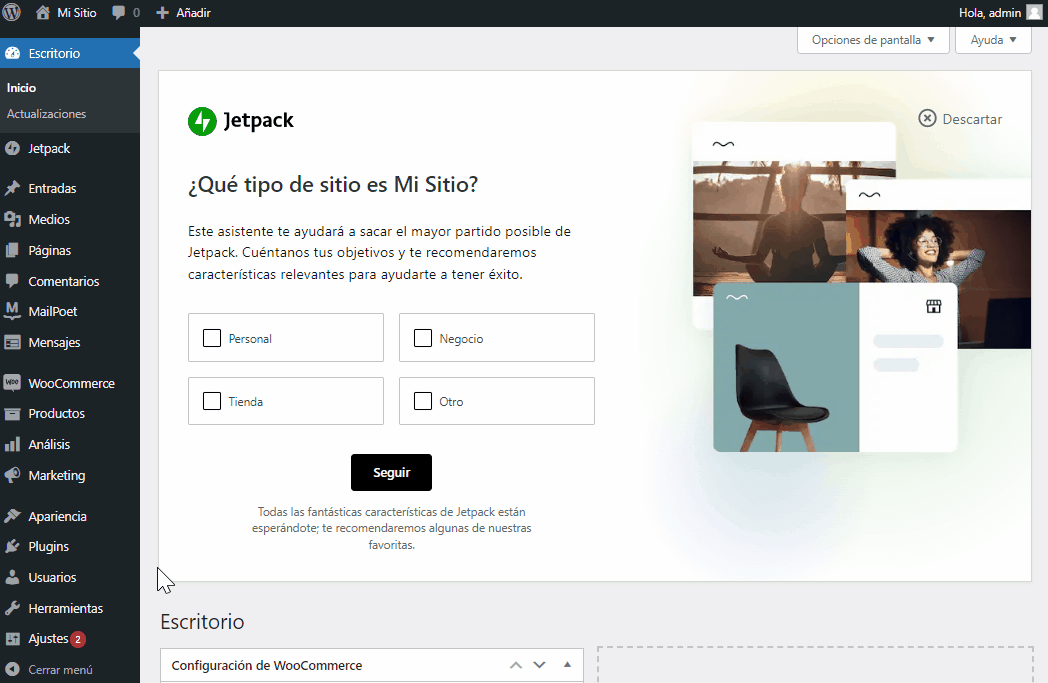This screenshot has height=683, width=1048.
Task: Click the Comentarios speech bubble icon
Action: coord(13,281)
